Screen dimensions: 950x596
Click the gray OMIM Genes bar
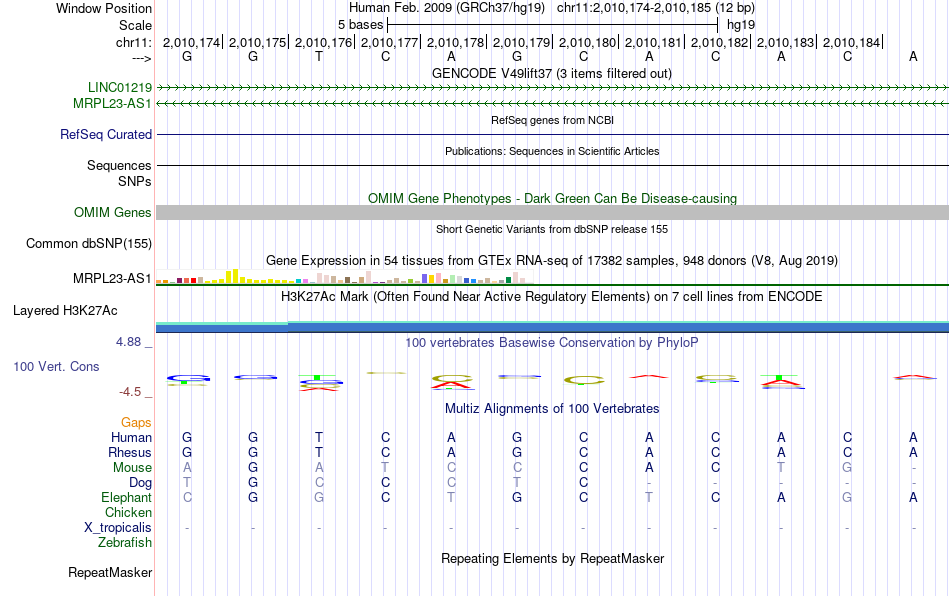coord(553,213)
